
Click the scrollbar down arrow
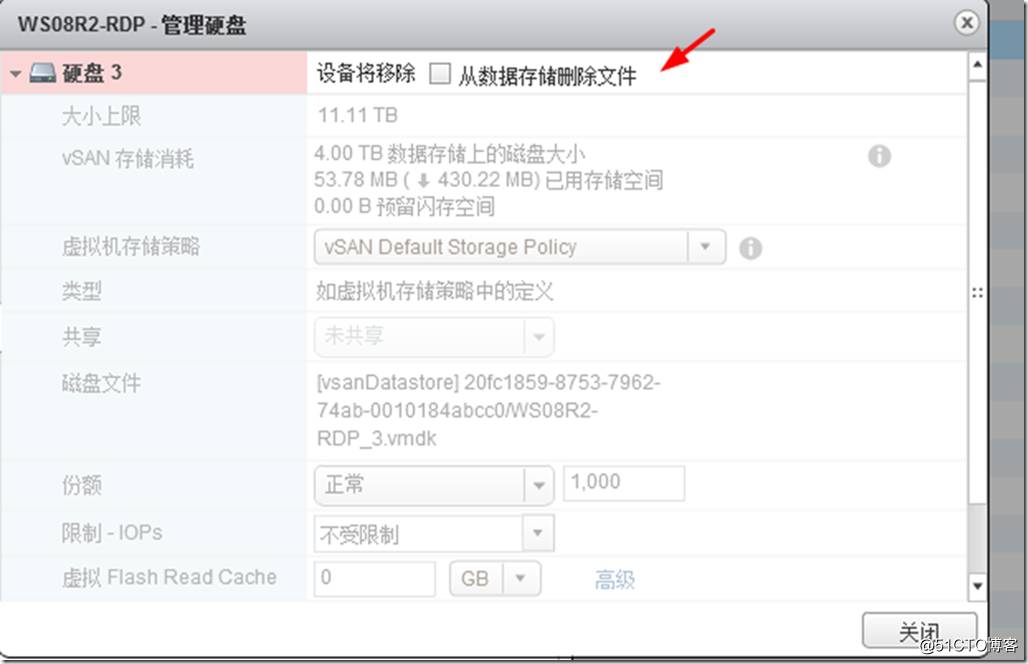pyautogui.click(x=977, y=586)
